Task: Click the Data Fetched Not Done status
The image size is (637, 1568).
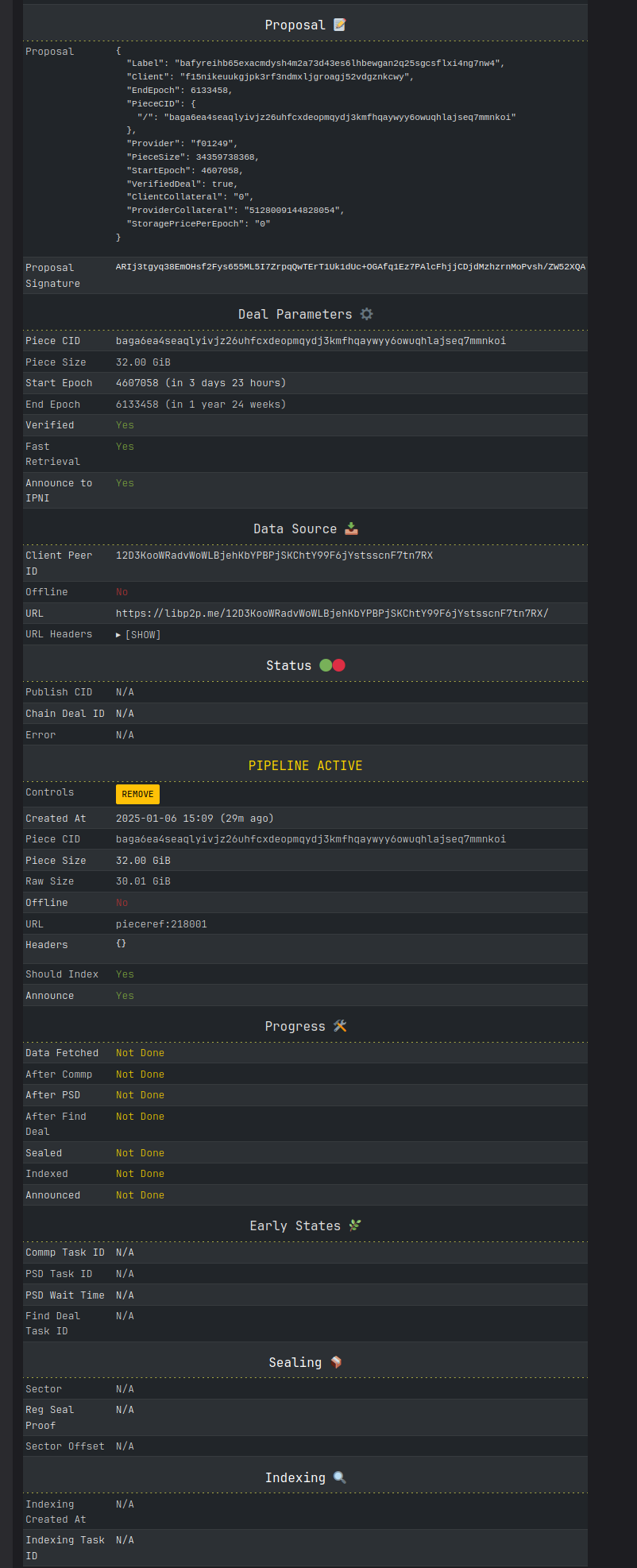Action: [140, 1053]
